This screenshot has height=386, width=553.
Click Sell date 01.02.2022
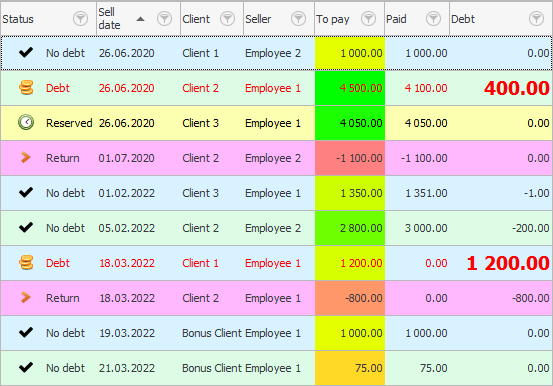coord(126,193)
